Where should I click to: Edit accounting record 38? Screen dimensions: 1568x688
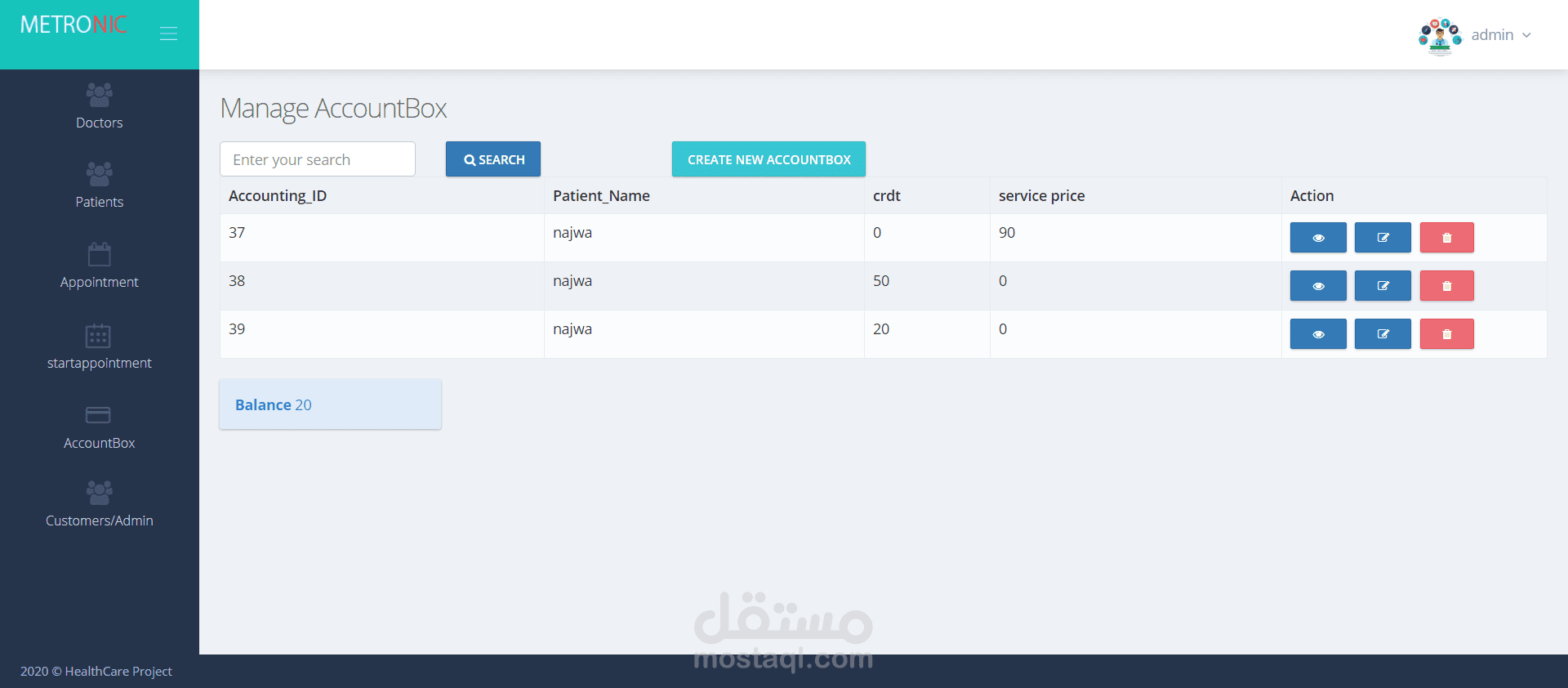pyautogui.click(x=1383, y=286)
